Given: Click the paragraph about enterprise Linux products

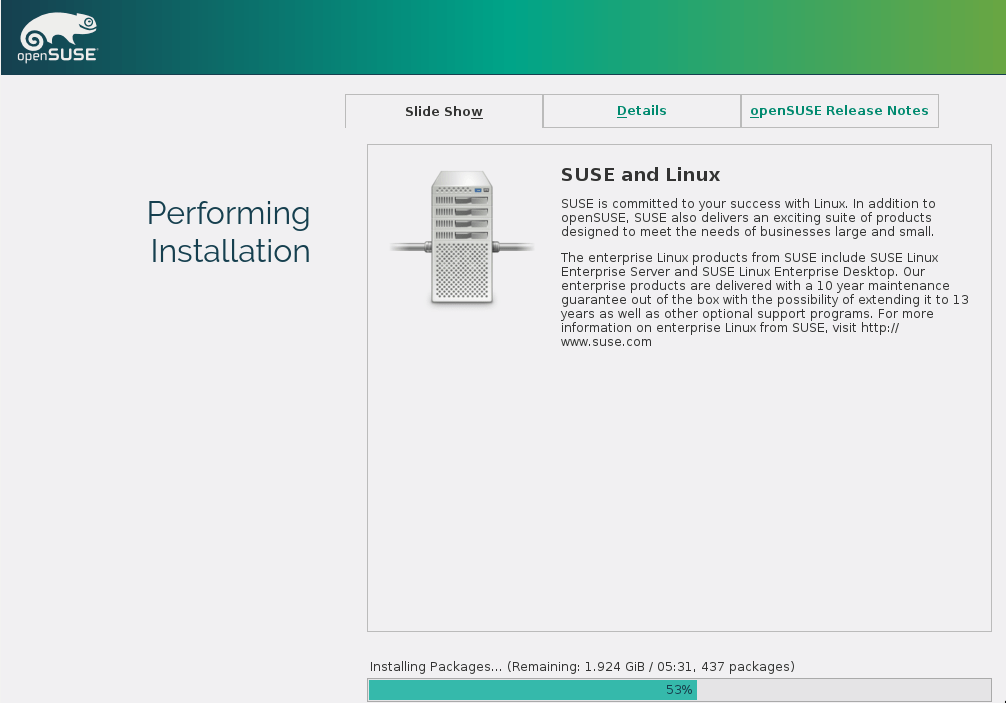Looking at the screenshot, I should [765, 300].
